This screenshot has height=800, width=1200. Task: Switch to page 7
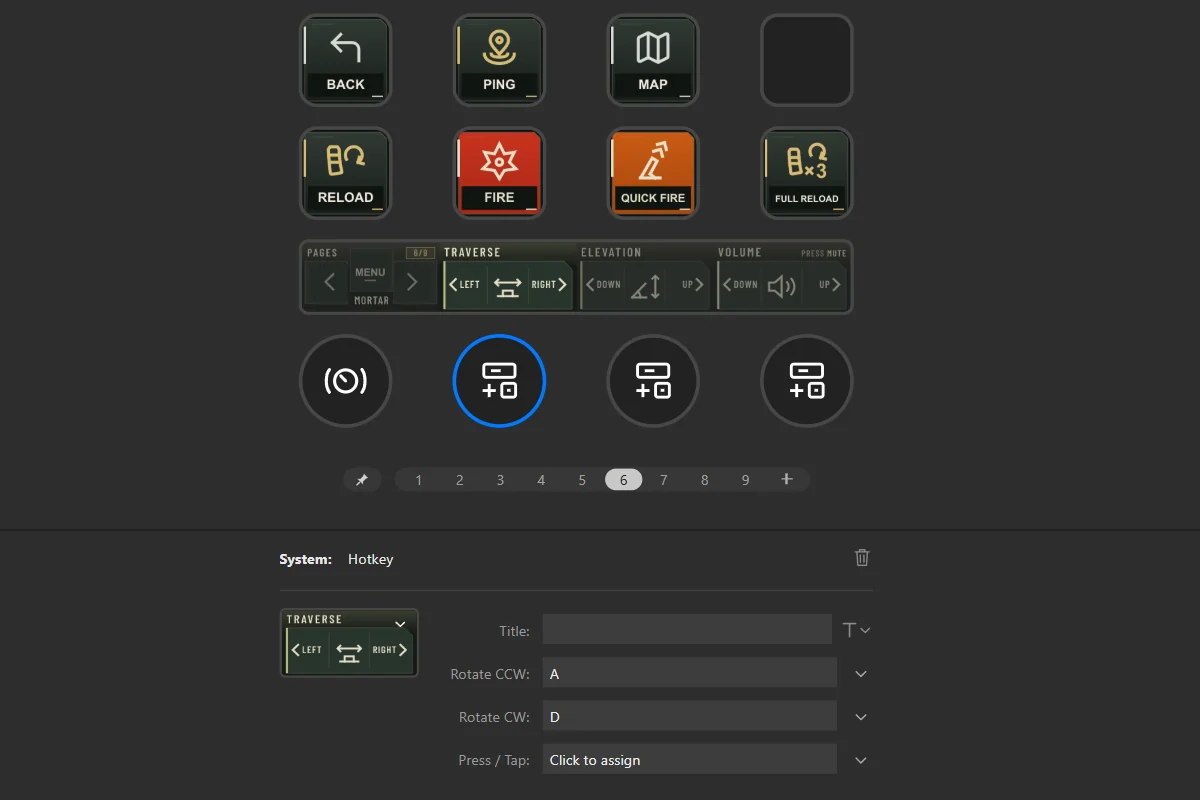663,480
